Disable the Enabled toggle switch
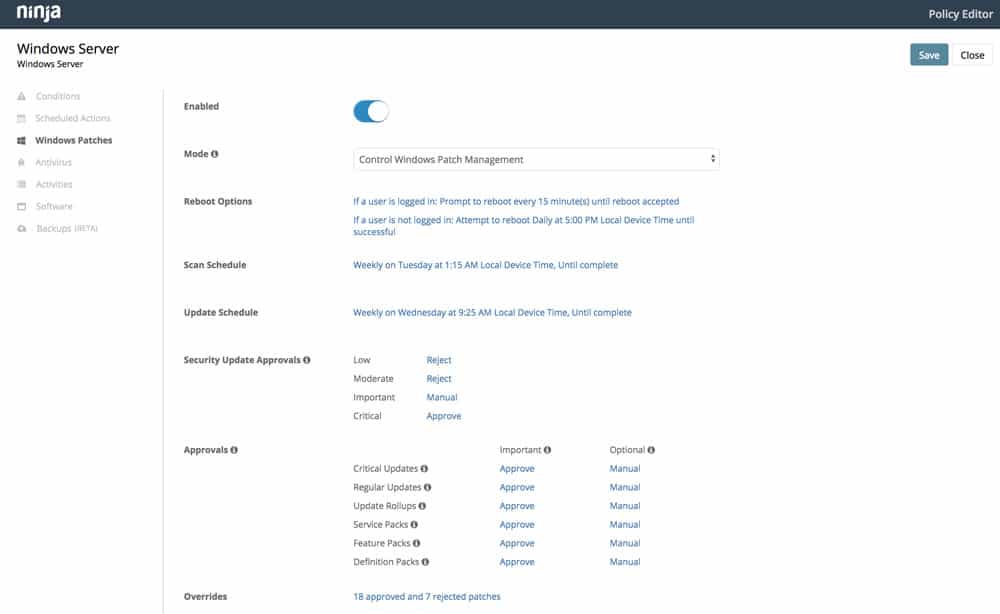 (x=370, y=111)
